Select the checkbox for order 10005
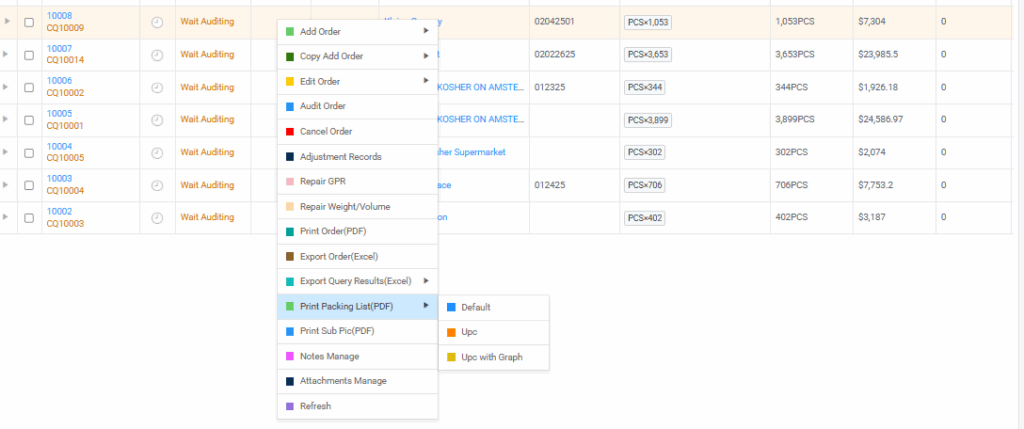This screenshot has height=429, width=1024. 29,120
